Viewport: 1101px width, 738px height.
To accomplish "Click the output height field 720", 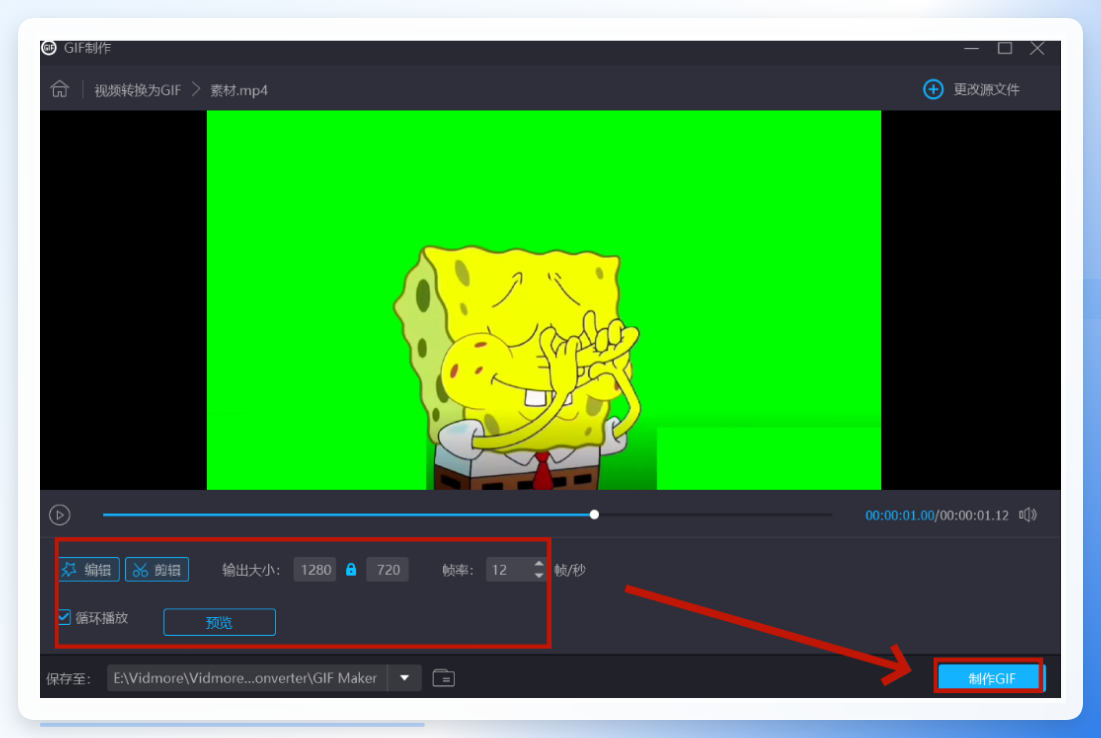I will click(388, 569).
